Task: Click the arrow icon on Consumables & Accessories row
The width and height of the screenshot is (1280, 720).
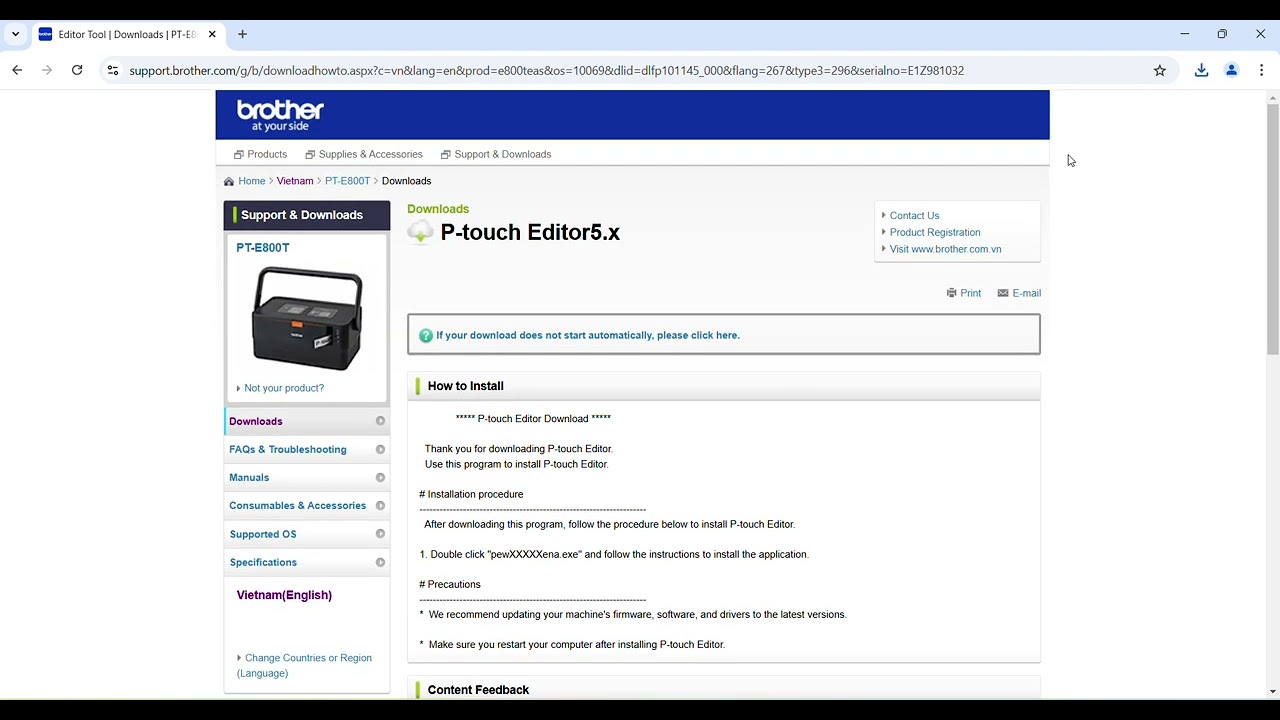Action: (380, 505)
